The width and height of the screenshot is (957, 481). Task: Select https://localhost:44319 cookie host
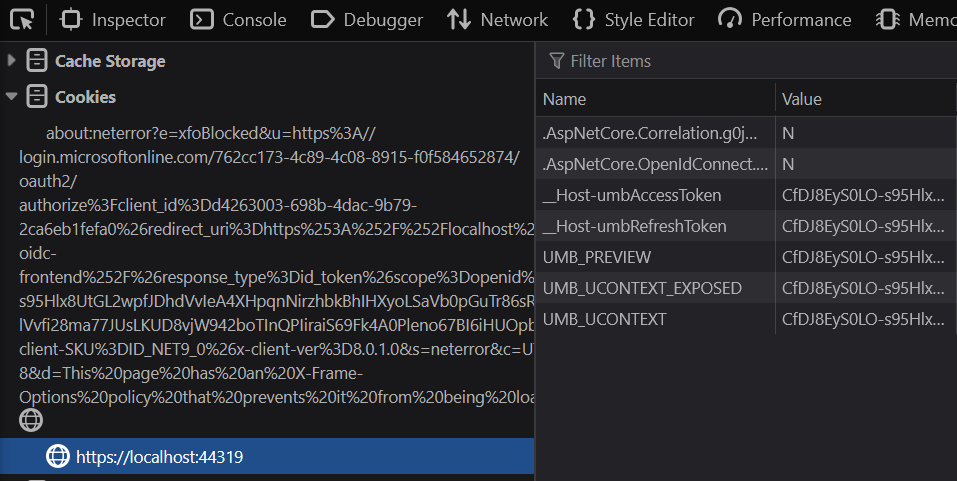click(x=160, y=457)
